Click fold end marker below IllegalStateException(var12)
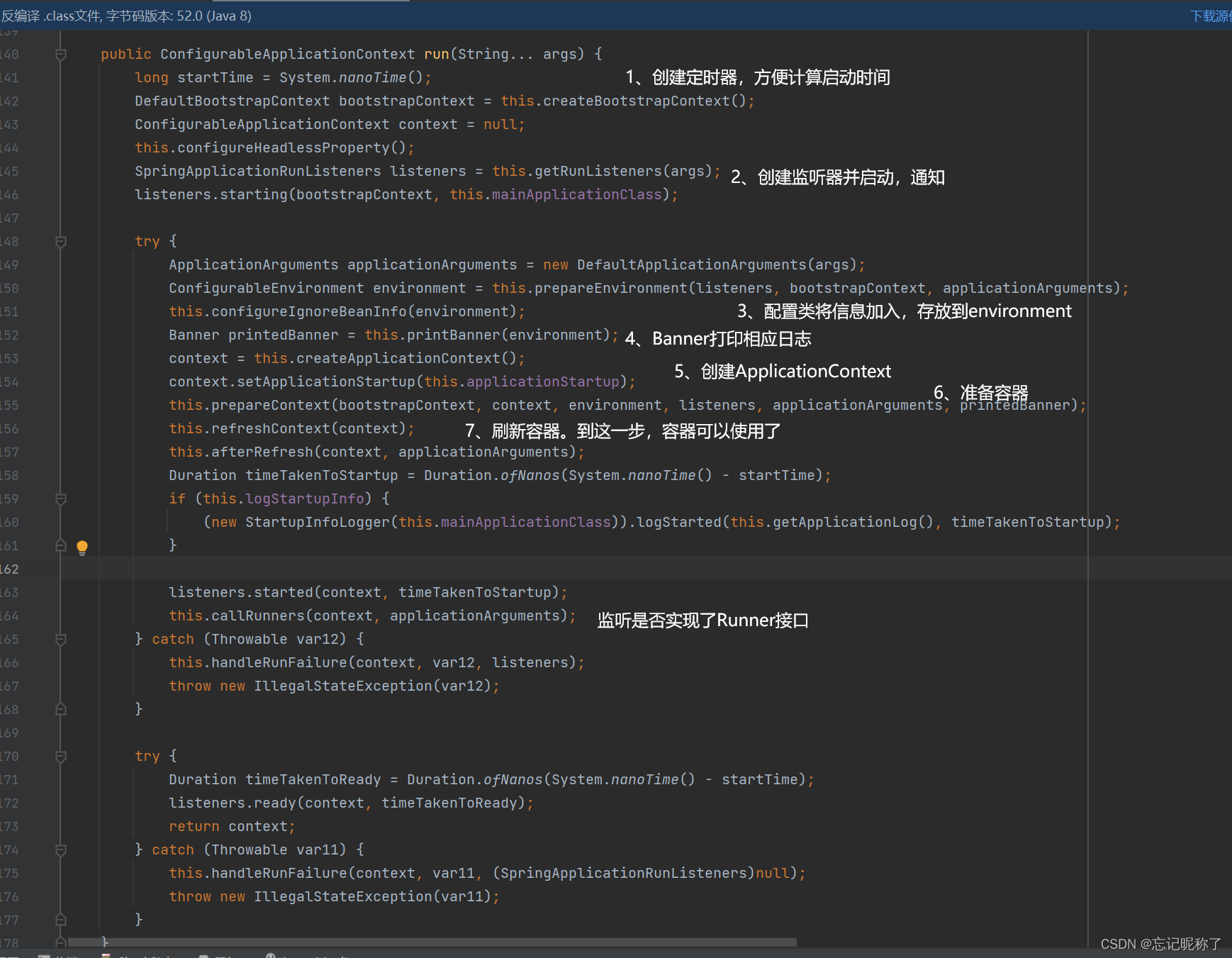The image size is (1232, 958). 61,709
